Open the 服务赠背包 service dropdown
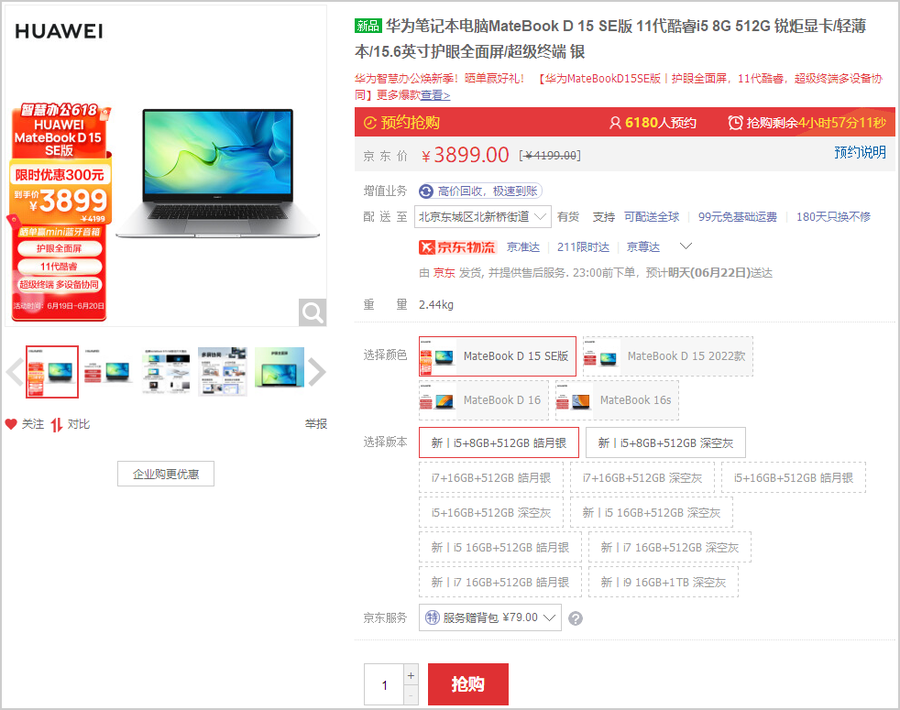900x710 pixels. click(490, 618)
